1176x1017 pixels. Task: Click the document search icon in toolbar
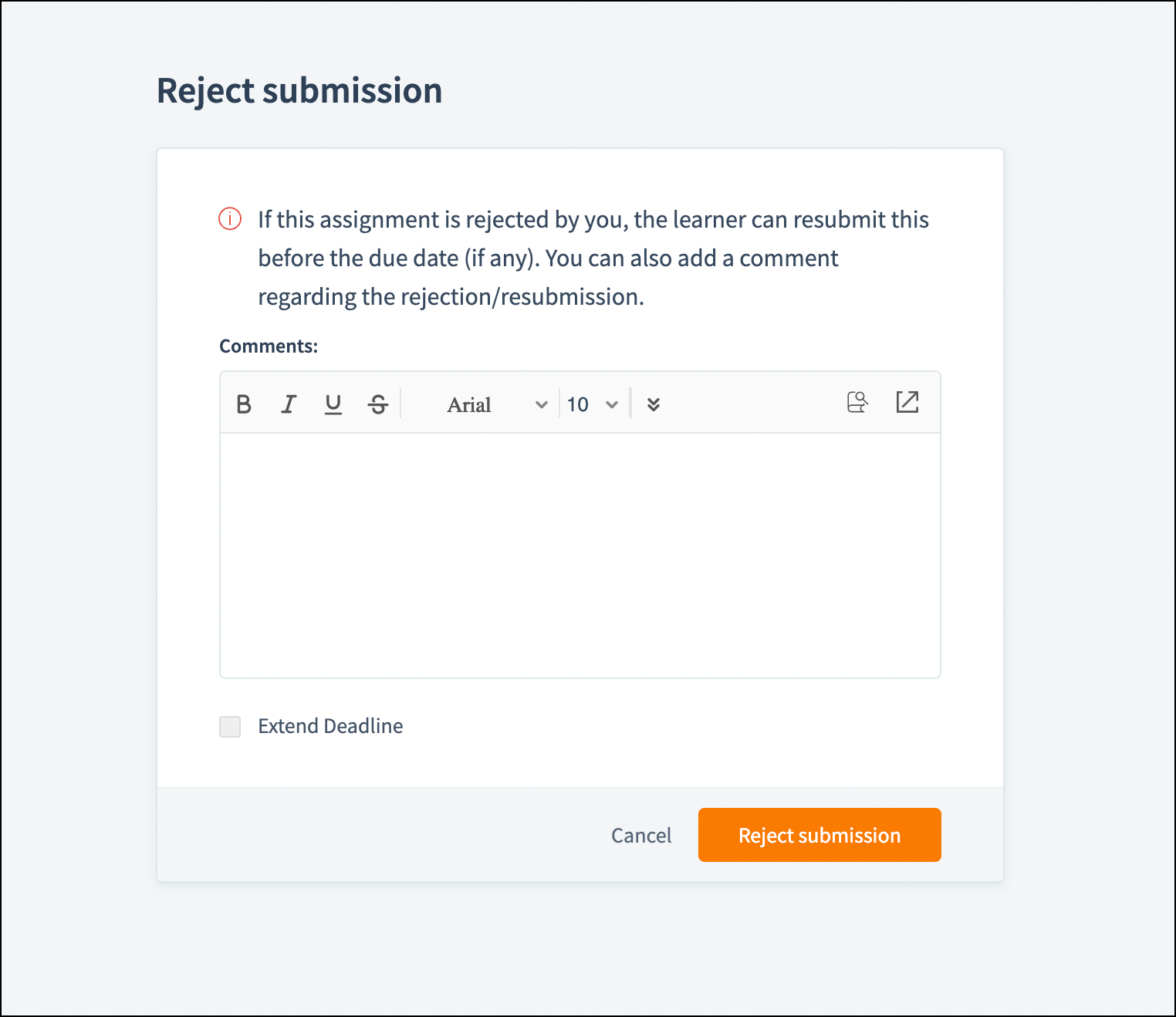[857, 402]
